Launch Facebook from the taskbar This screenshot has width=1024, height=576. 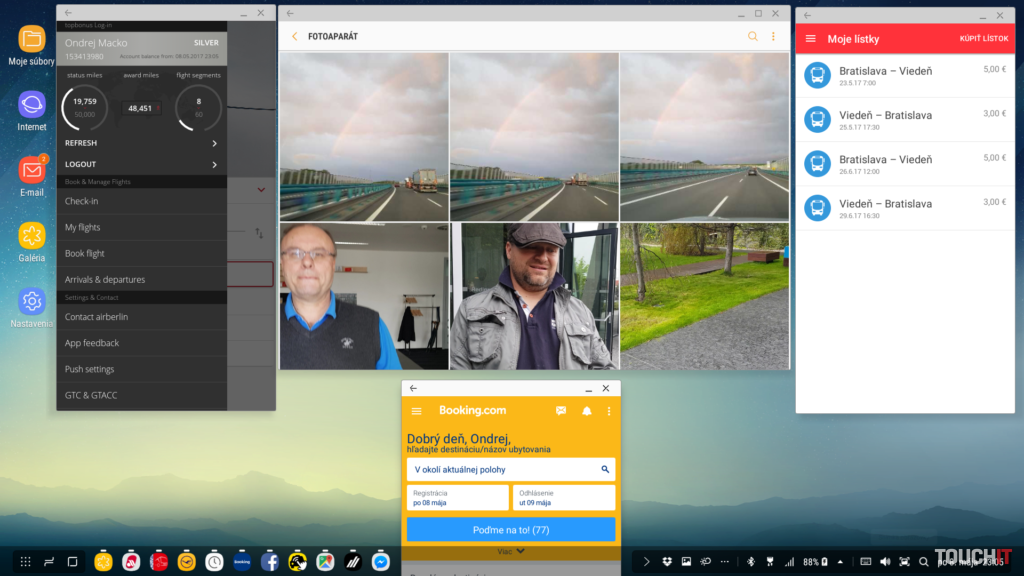(270, 562)
